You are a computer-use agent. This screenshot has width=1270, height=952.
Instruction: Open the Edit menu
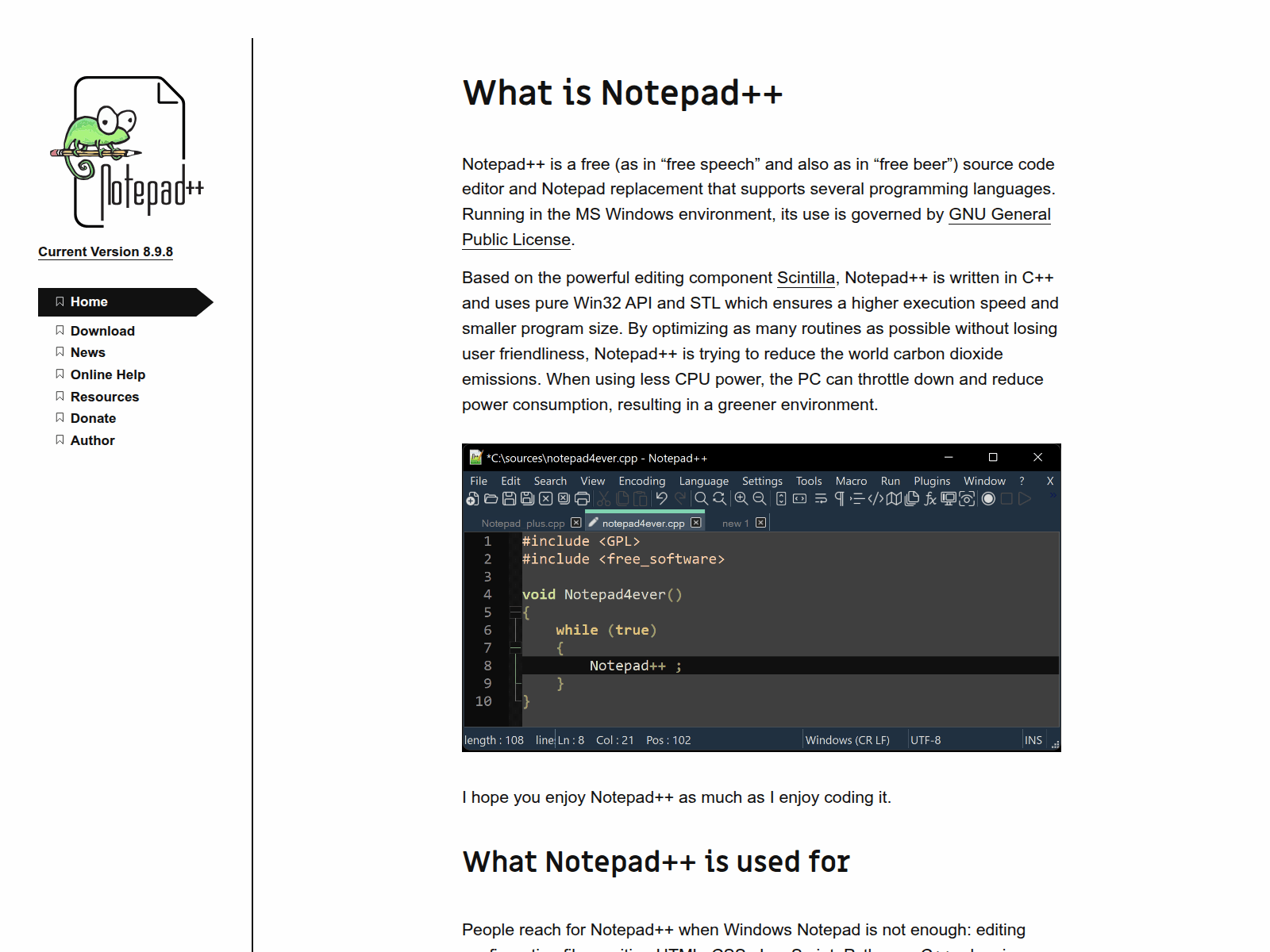point(510,481)
